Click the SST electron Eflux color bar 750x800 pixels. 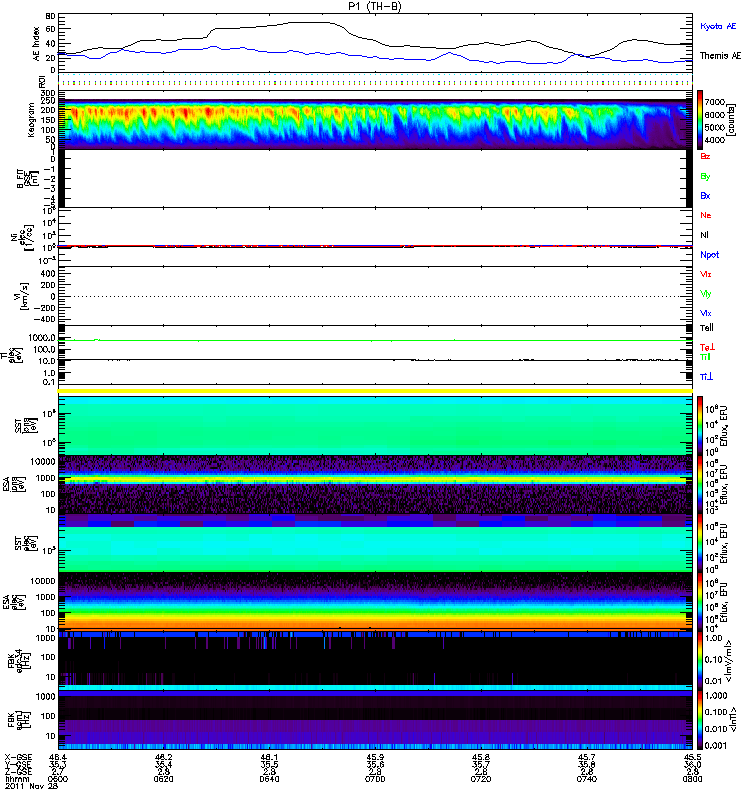coord(700,543)
